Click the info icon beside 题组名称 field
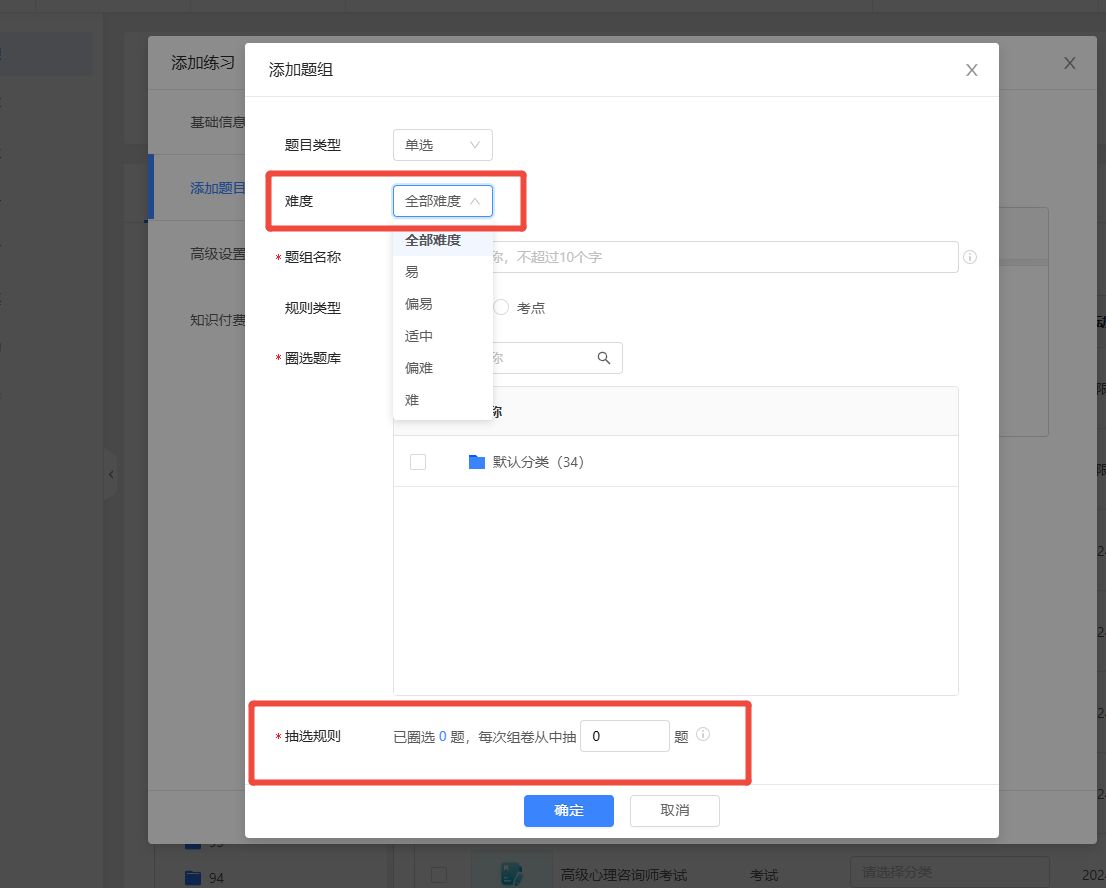 click(969, 257)
